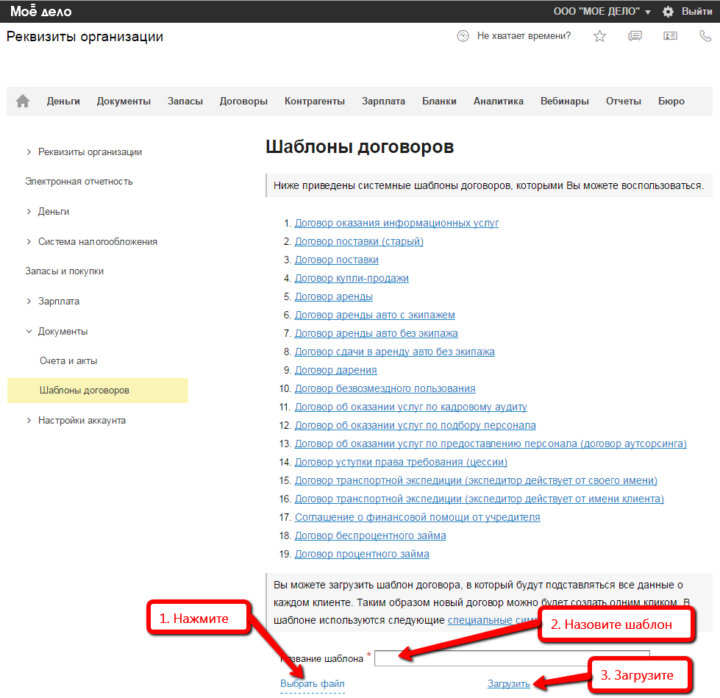Open the договор аутсорсинга template link

(490, 444)
